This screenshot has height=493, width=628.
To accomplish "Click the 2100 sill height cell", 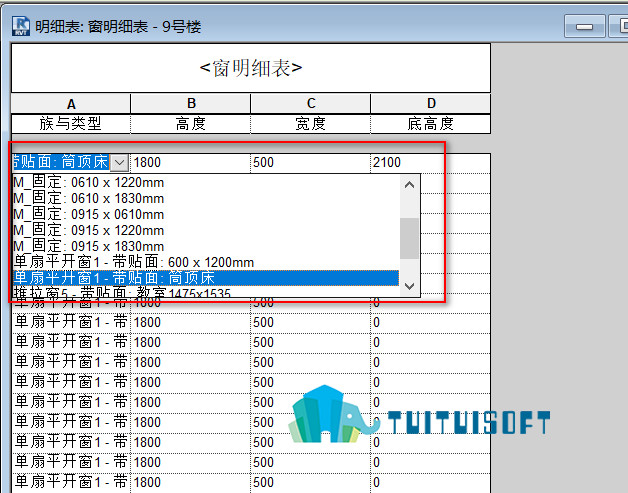I will (431, 163).
